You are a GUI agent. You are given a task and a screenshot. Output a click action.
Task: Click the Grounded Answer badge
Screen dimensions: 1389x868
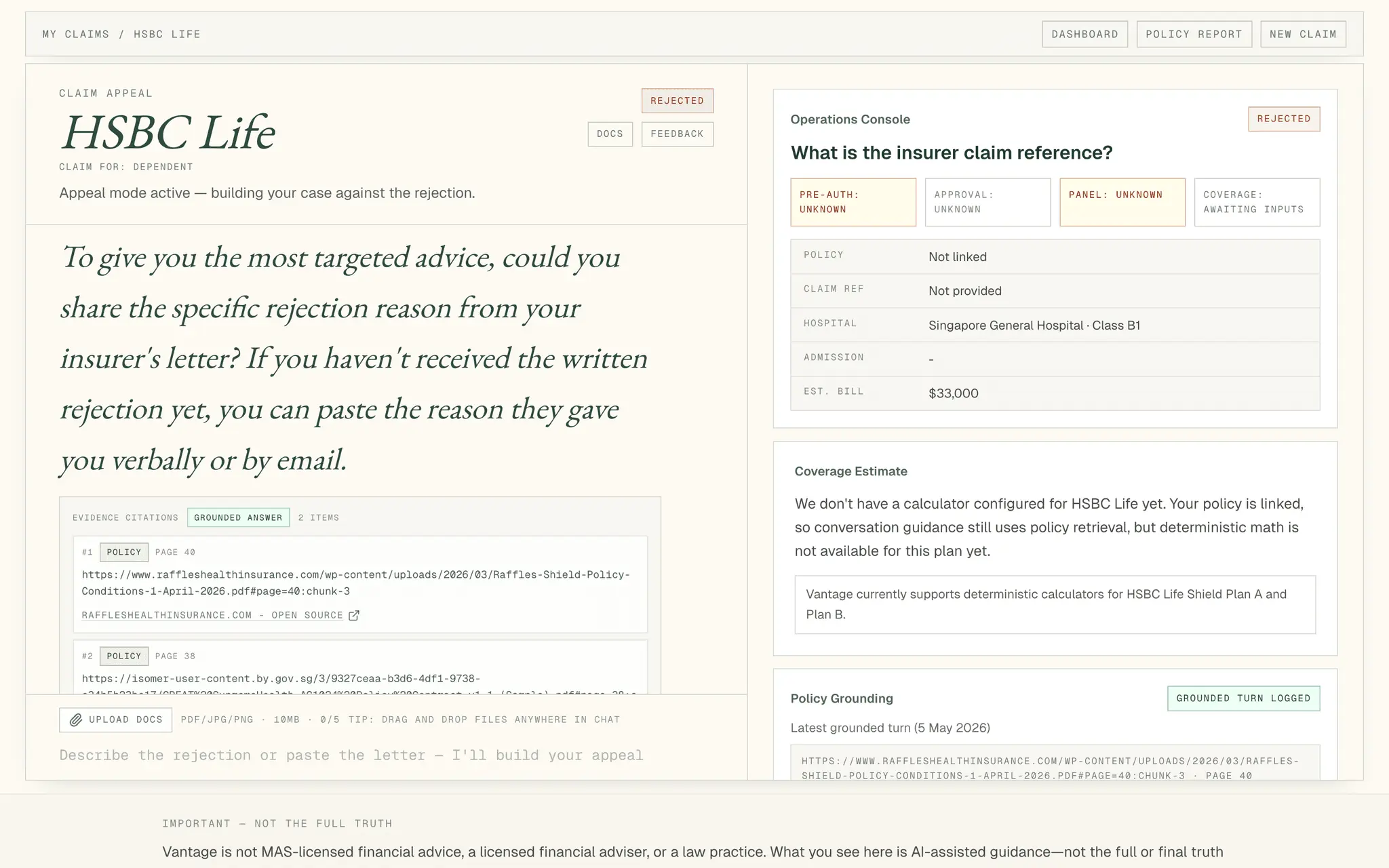tap(238, 517)
